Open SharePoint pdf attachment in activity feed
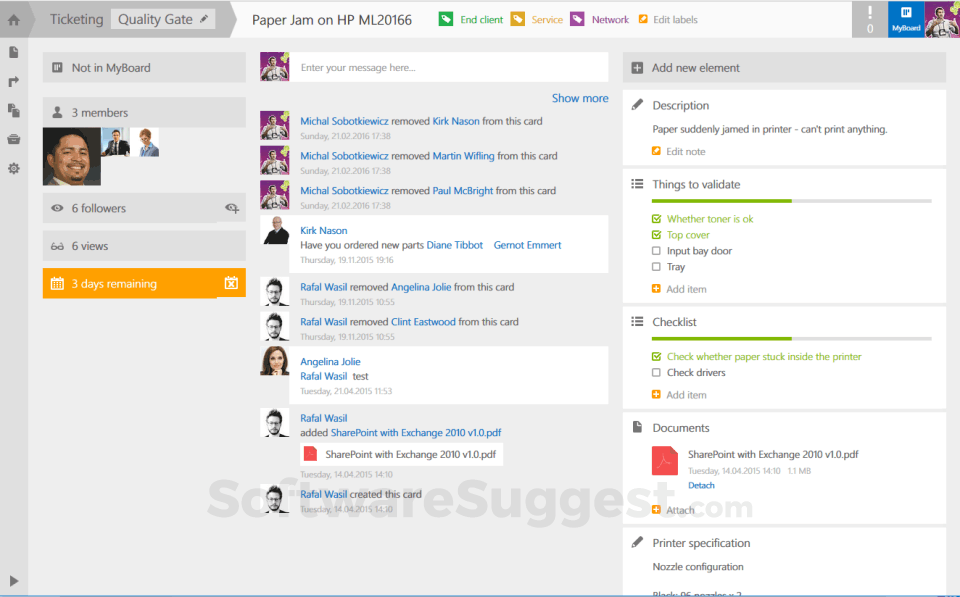Screen dimensions: 960x597 pyautogui.click(x=402, y=454)
